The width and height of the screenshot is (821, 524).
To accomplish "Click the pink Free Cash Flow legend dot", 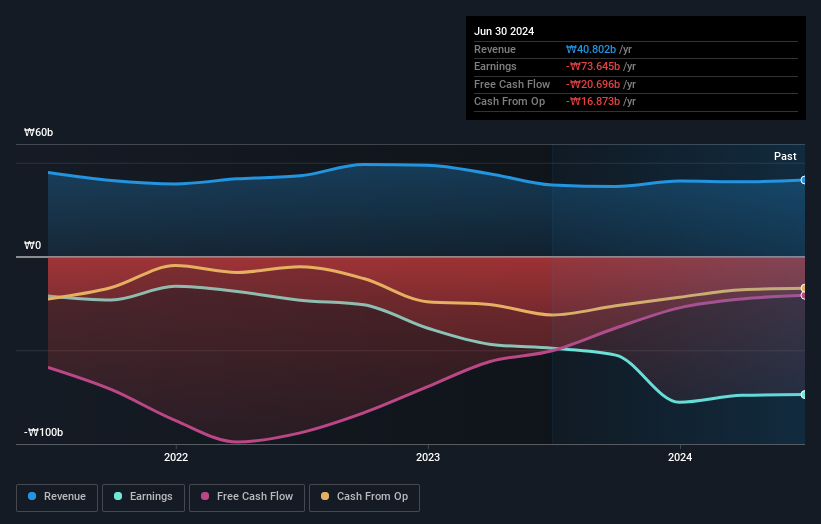I will point(205,496).
